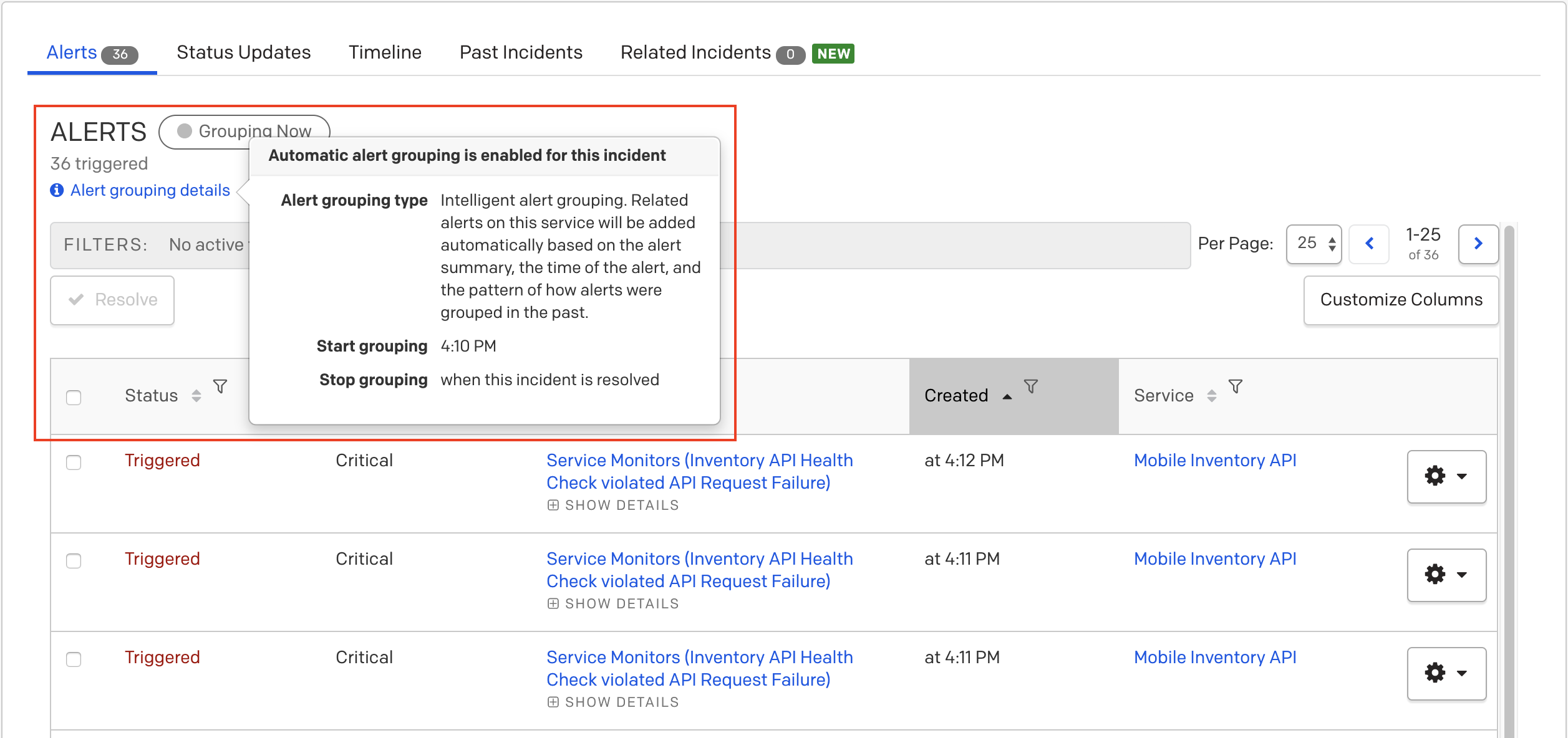
Task: Click info icon beside Alert grouping details
Action: point(57,190)
